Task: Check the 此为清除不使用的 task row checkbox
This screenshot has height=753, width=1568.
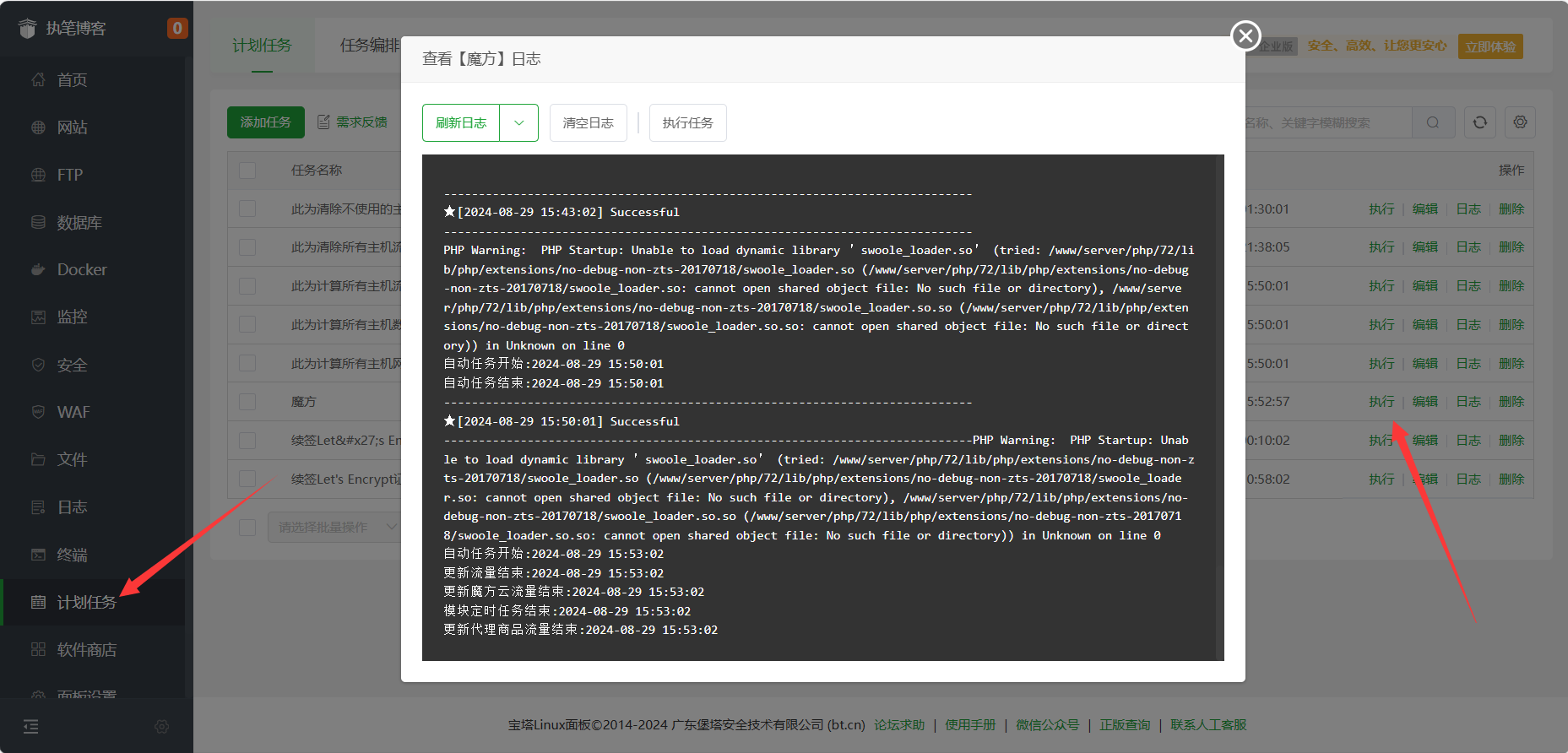Action: [247, 209]
